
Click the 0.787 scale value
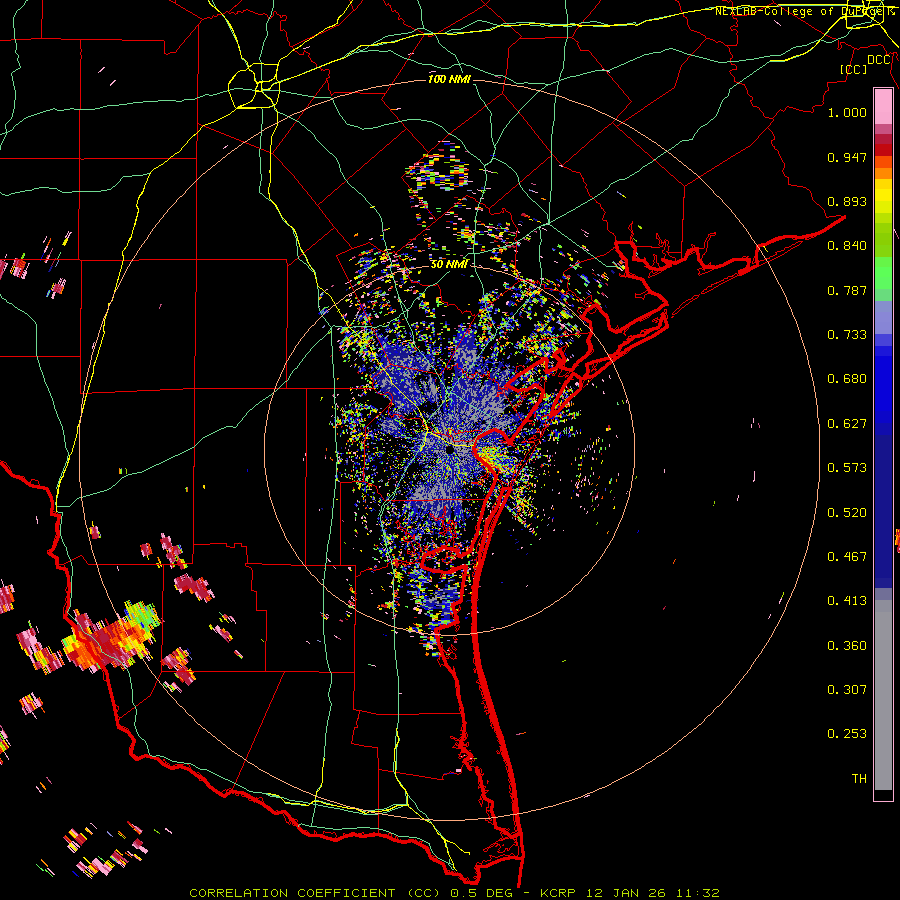click(x=847, y=290)
